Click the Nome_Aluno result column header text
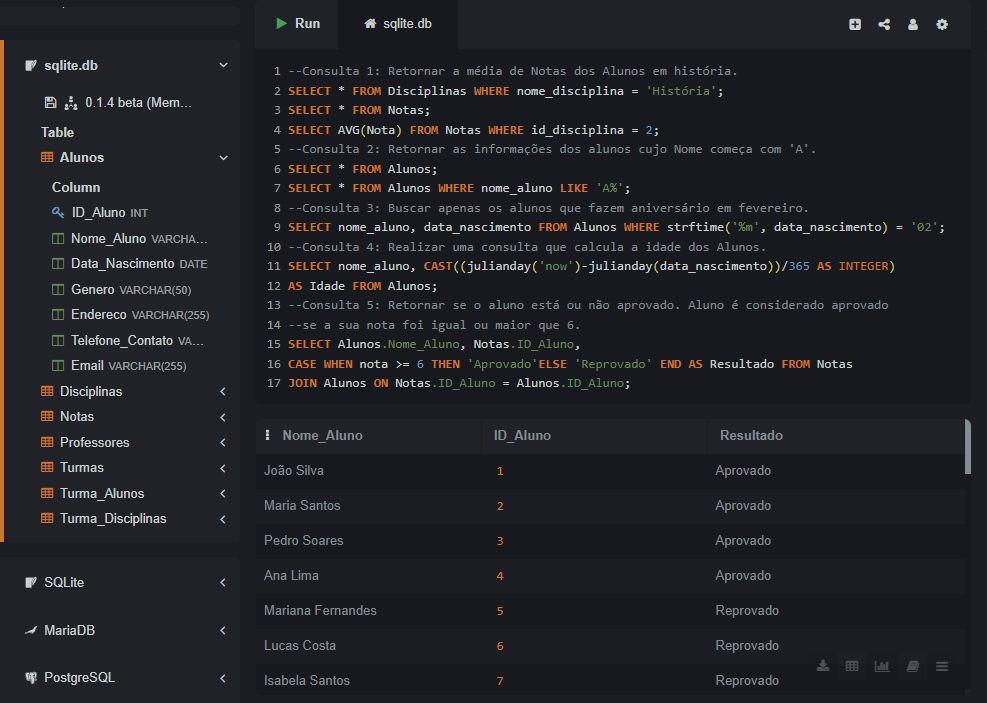The image size is (987, 703). [322, 436]
